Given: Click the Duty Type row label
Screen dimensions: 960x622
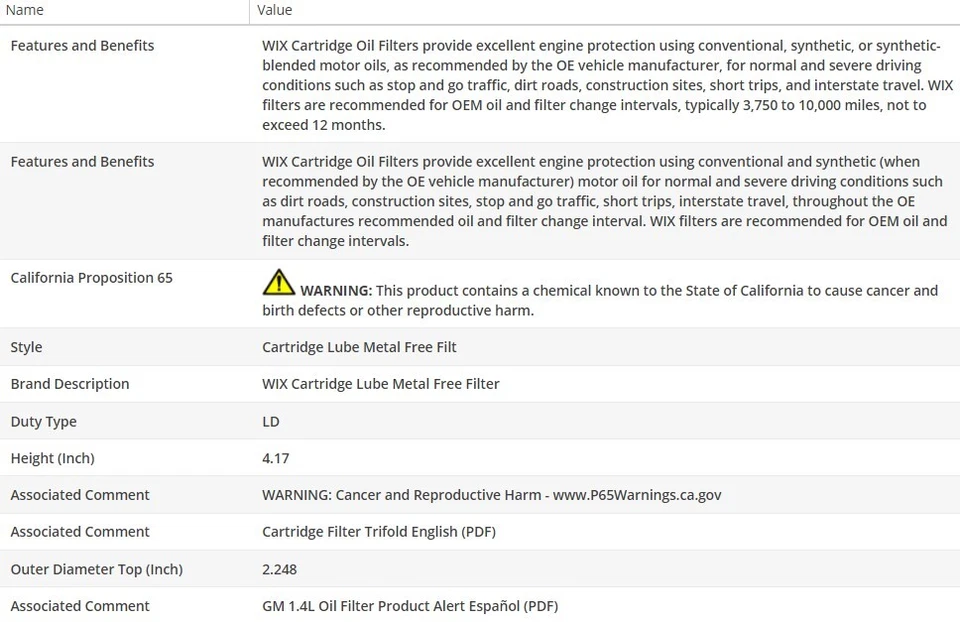Looking at the screenshot, I should 43,422.
